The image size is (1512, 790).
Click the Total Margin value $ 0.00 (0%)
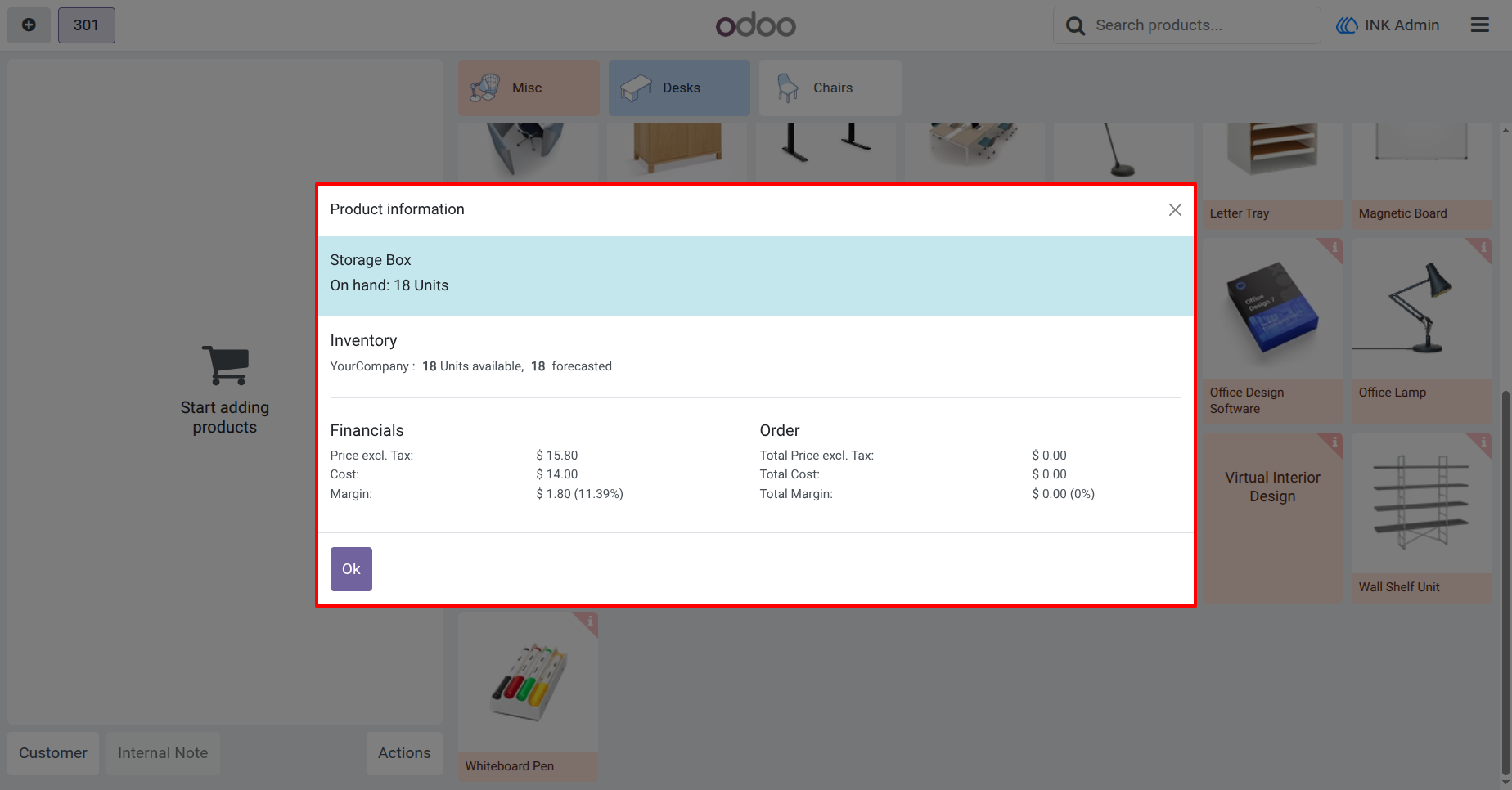(x=1064, y=494)
